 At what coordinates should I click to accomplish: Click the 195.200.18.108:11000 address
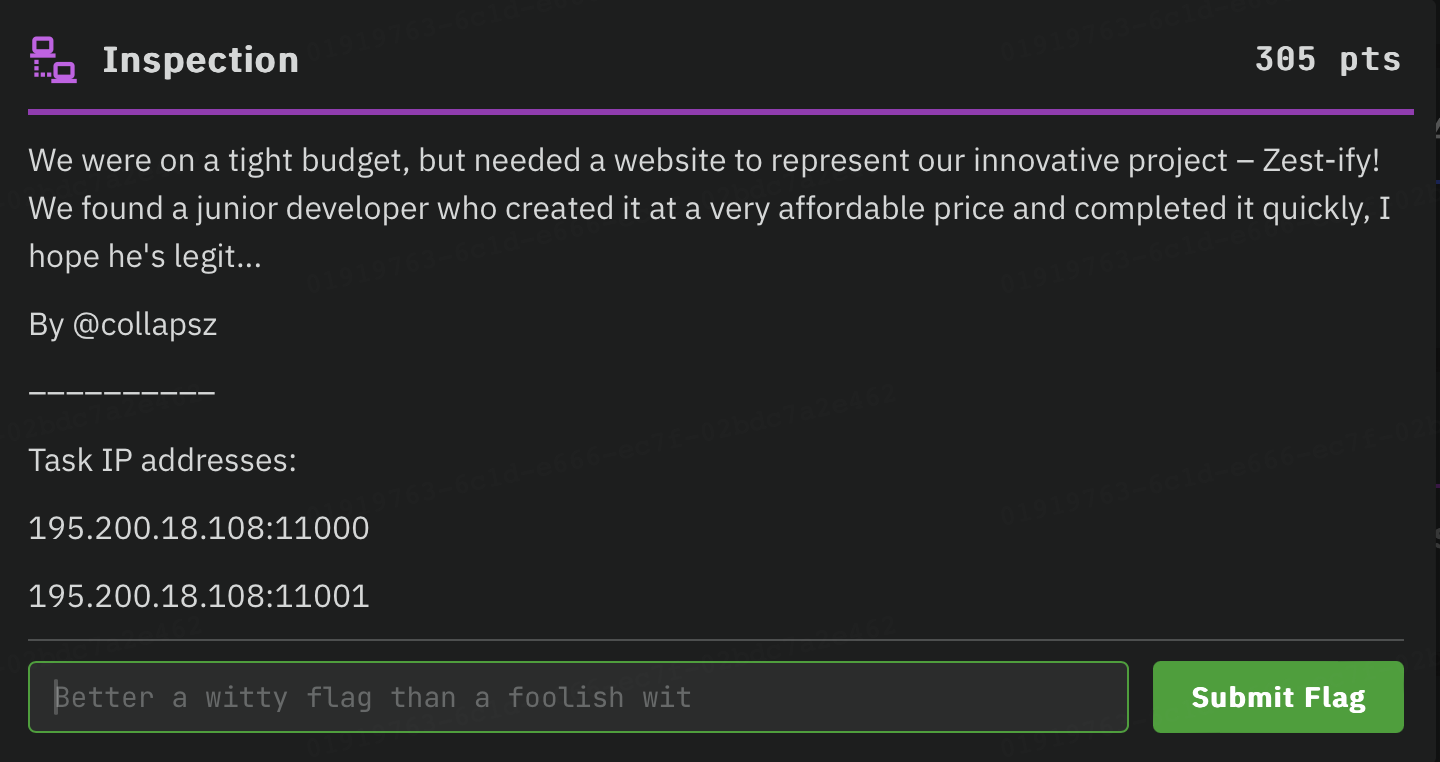coord(199,528)
